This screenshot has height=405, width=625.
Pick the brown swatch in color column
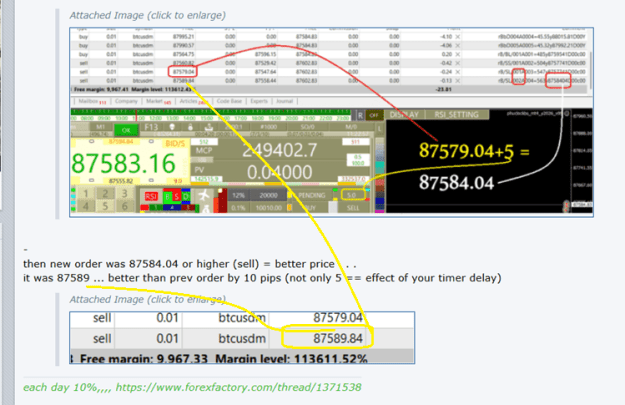(x=380, y=188)
